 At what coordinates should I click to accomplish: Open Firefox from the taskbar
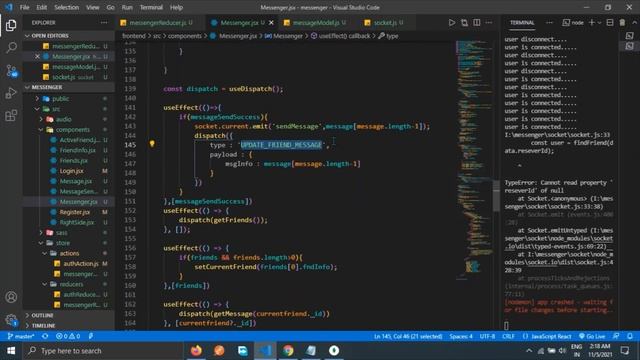196,351
